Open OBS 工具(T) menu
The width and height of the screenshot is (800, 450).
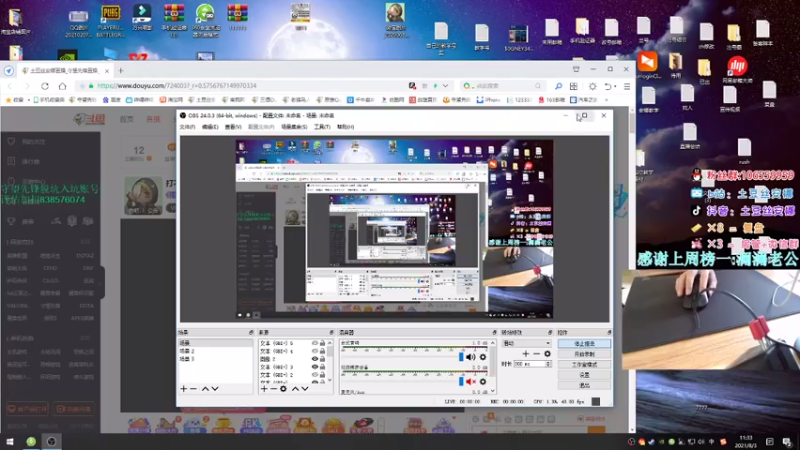[x=322, y=127]
